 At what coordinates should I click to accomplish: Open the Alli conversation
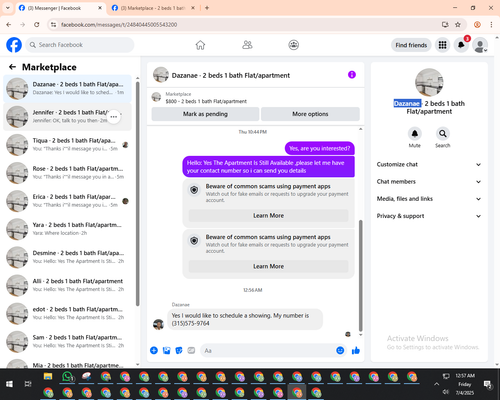[67, 285]
